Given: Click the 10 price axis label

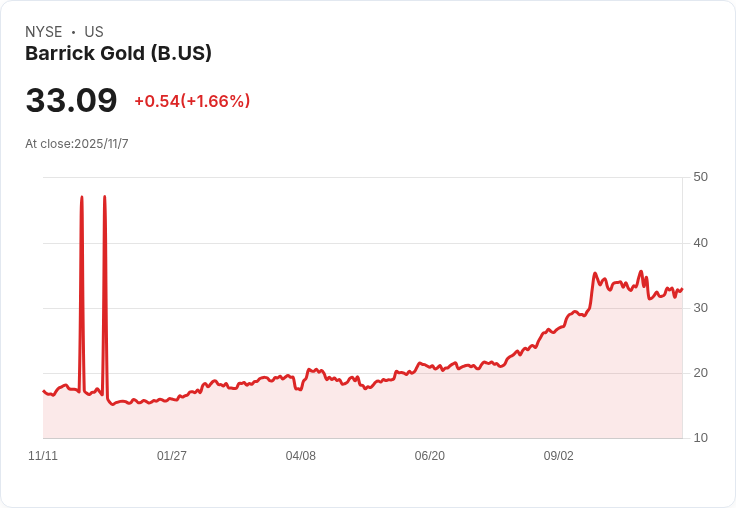Looking at the screenshot, I should coord(700,438).
